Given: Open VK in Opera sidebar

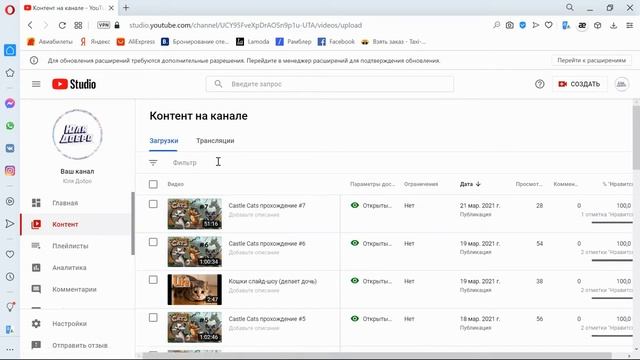Looking at the screenshot, I should (x=10, y=148).
